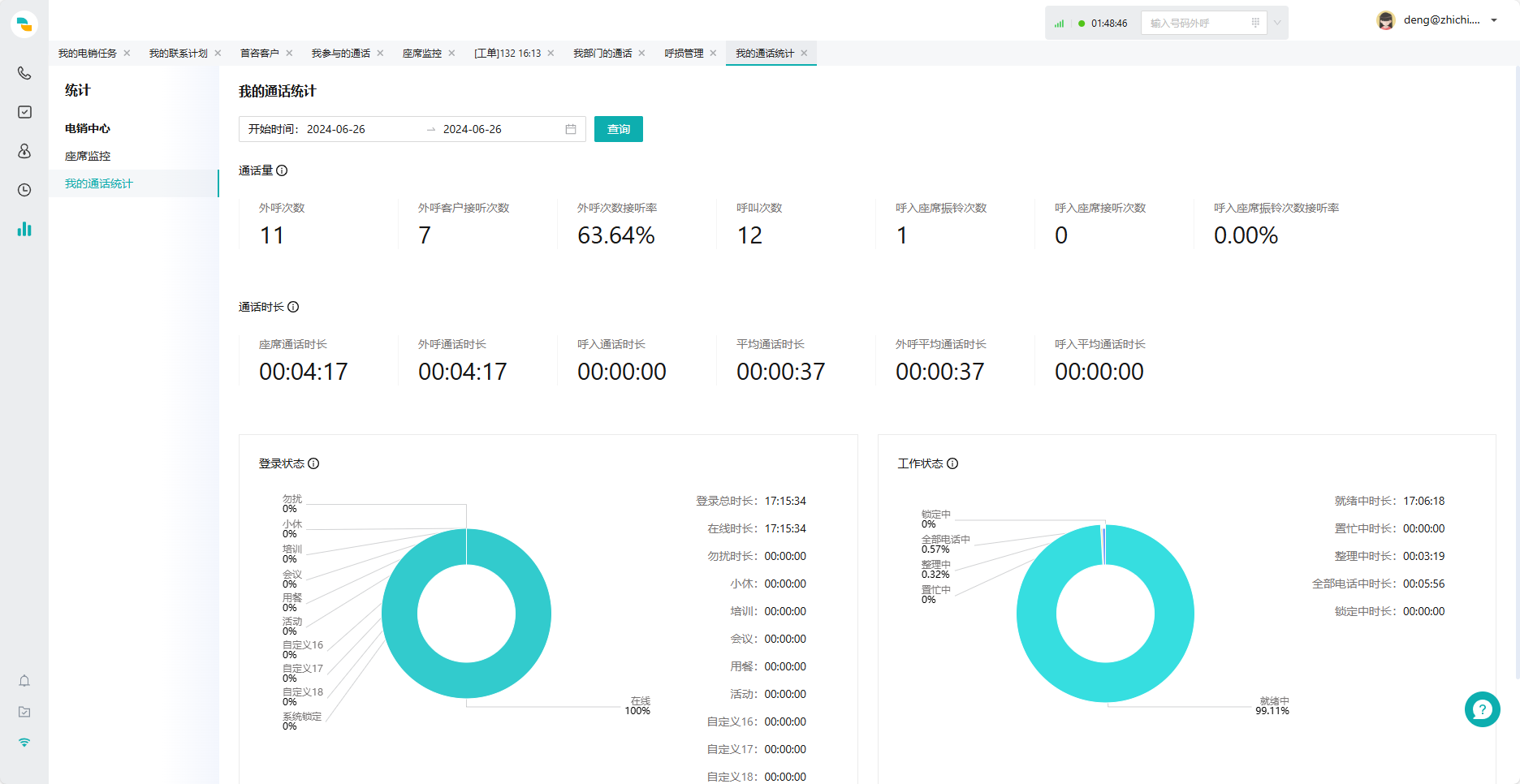This screenshot has width=1520, height=784.
Task: Open the task checklist sidebar icon
Action: (x=24, y=112)
